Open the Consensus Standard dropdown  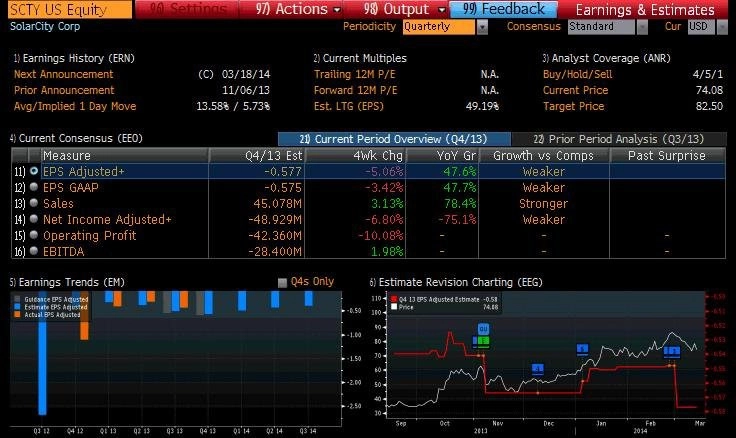601,27
